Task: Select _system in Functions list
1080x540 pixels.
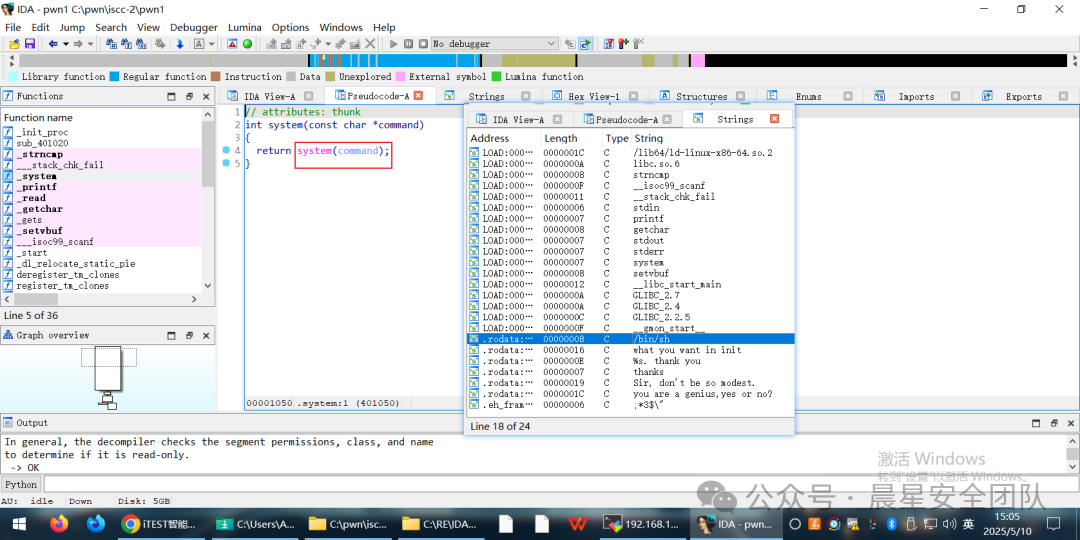Action: pyautogui.click(x=102, y=176)
